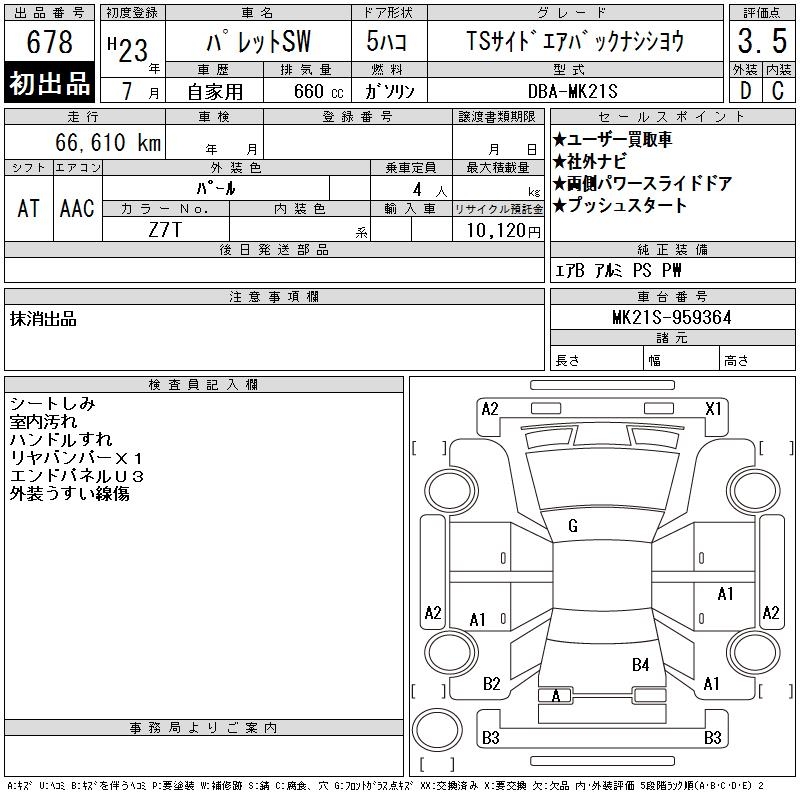Viewport: 800px width, 800px height.
Task: Click interior grade C cell
Action: click(x=777, y=89)
